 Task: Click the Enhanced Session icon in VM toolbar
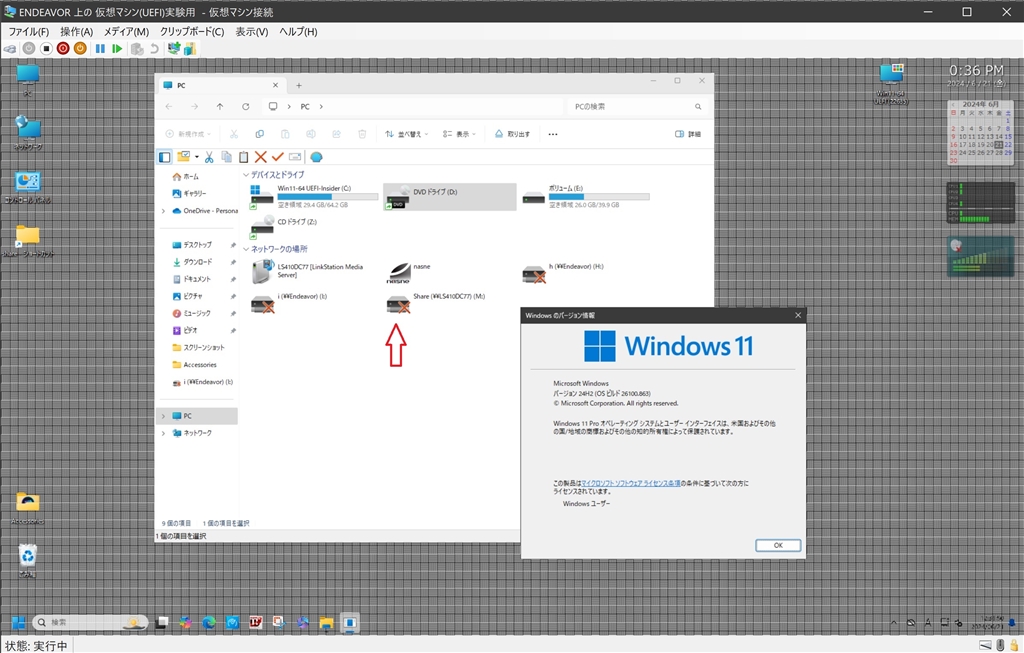(x=174, y=49)
